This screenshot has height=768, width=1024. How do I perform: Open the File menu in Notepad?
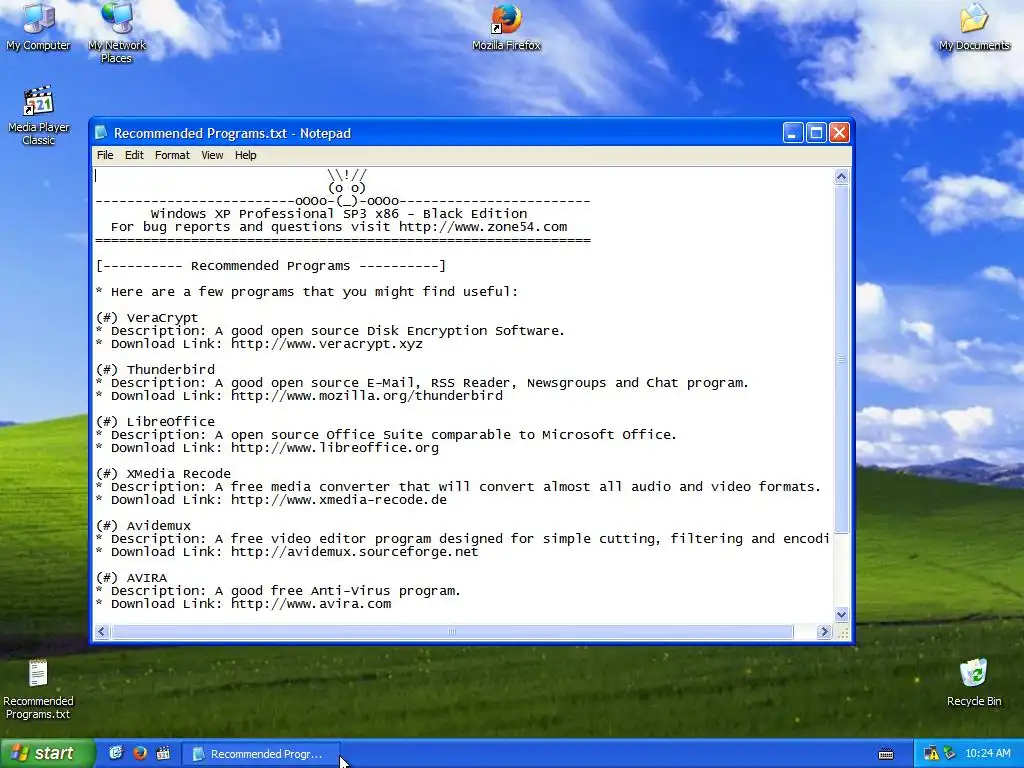point(105,155)
